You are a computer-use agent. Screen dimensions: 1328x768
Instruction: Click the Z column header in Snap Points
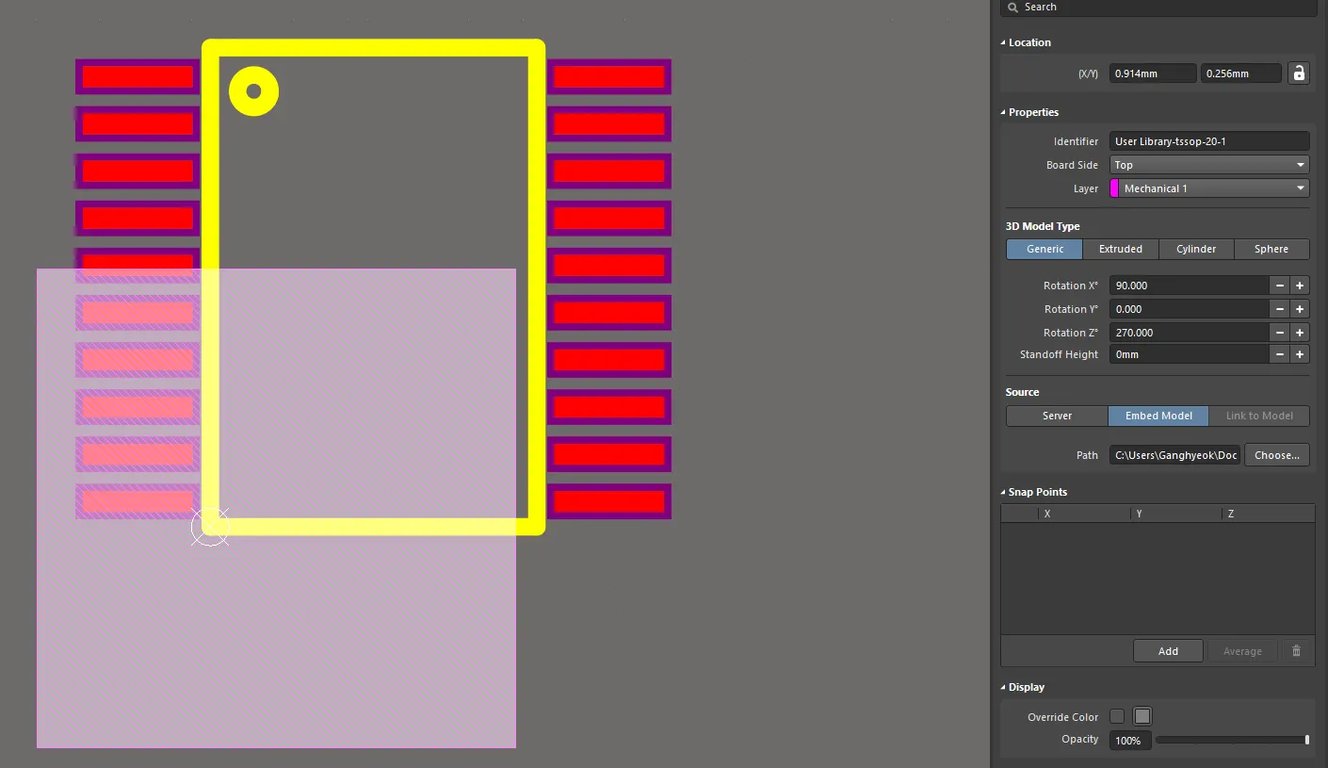click(x=1269, y=513)
